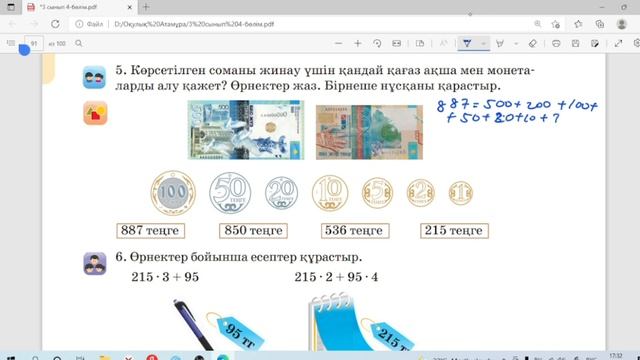640x360 pixels.
Task: Close the '3 сынып 4-бөлім.pdf' tab
Action: 130,7
